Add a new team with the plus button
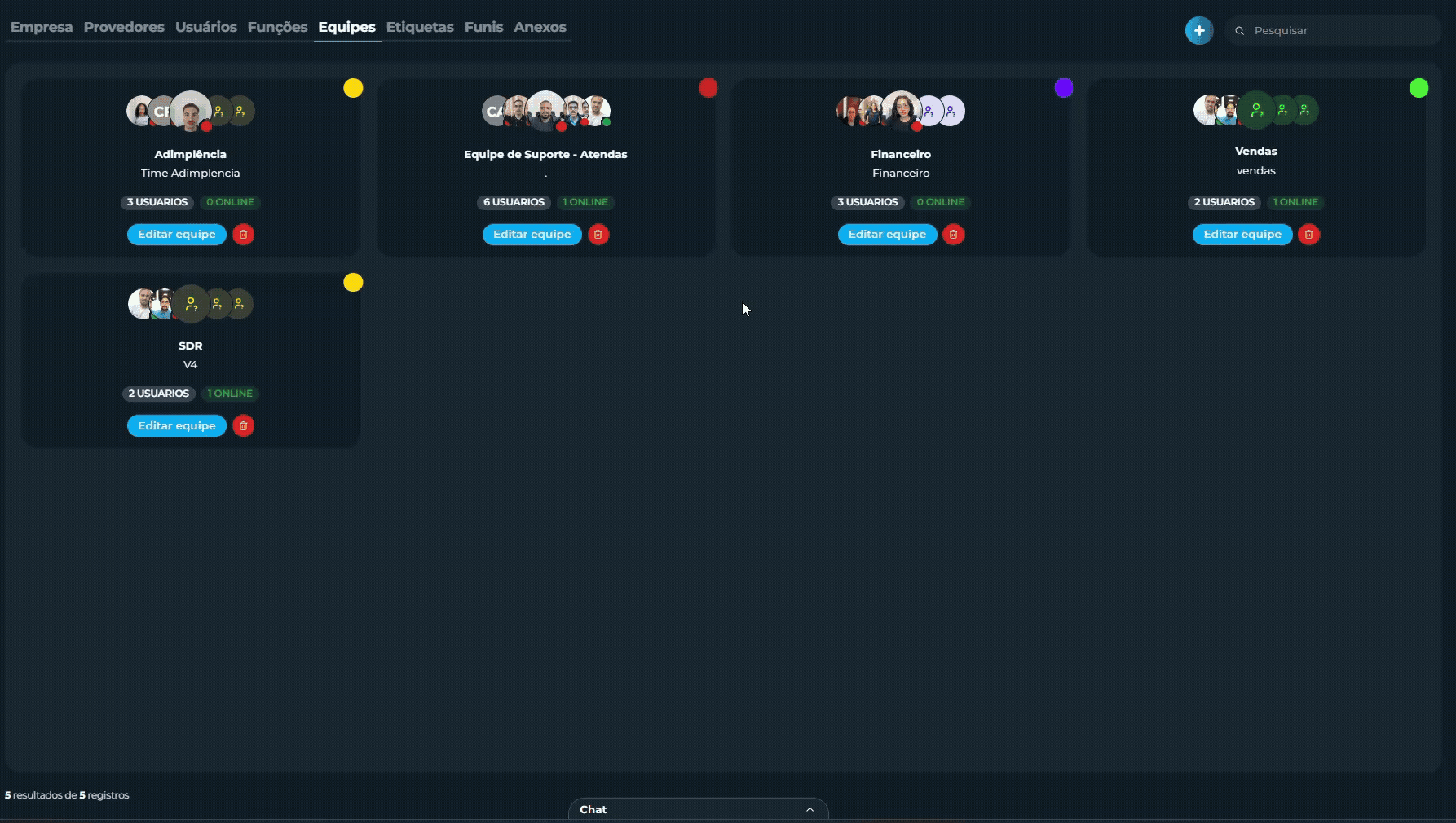The height and width of the screenshot is (823, 1456). coord(1198,30)
